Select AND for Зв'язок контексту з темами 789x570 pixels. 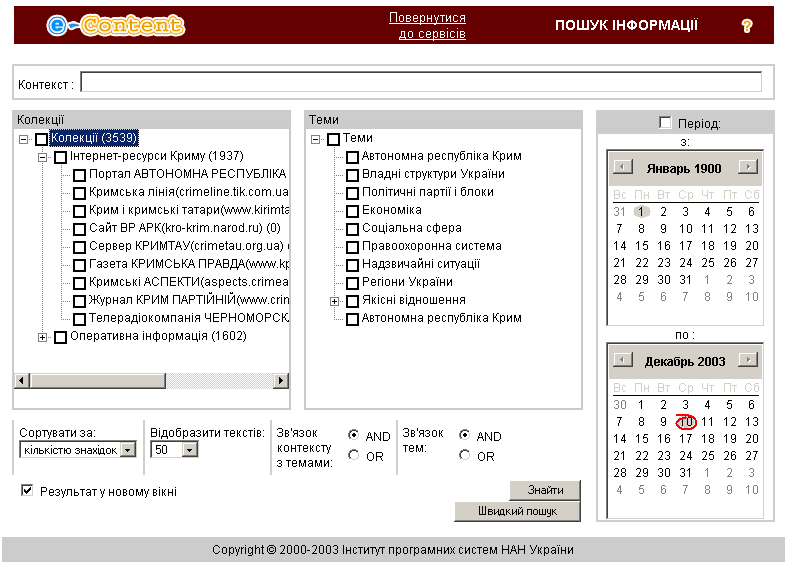pyautogui.click(x=354, y=435)
